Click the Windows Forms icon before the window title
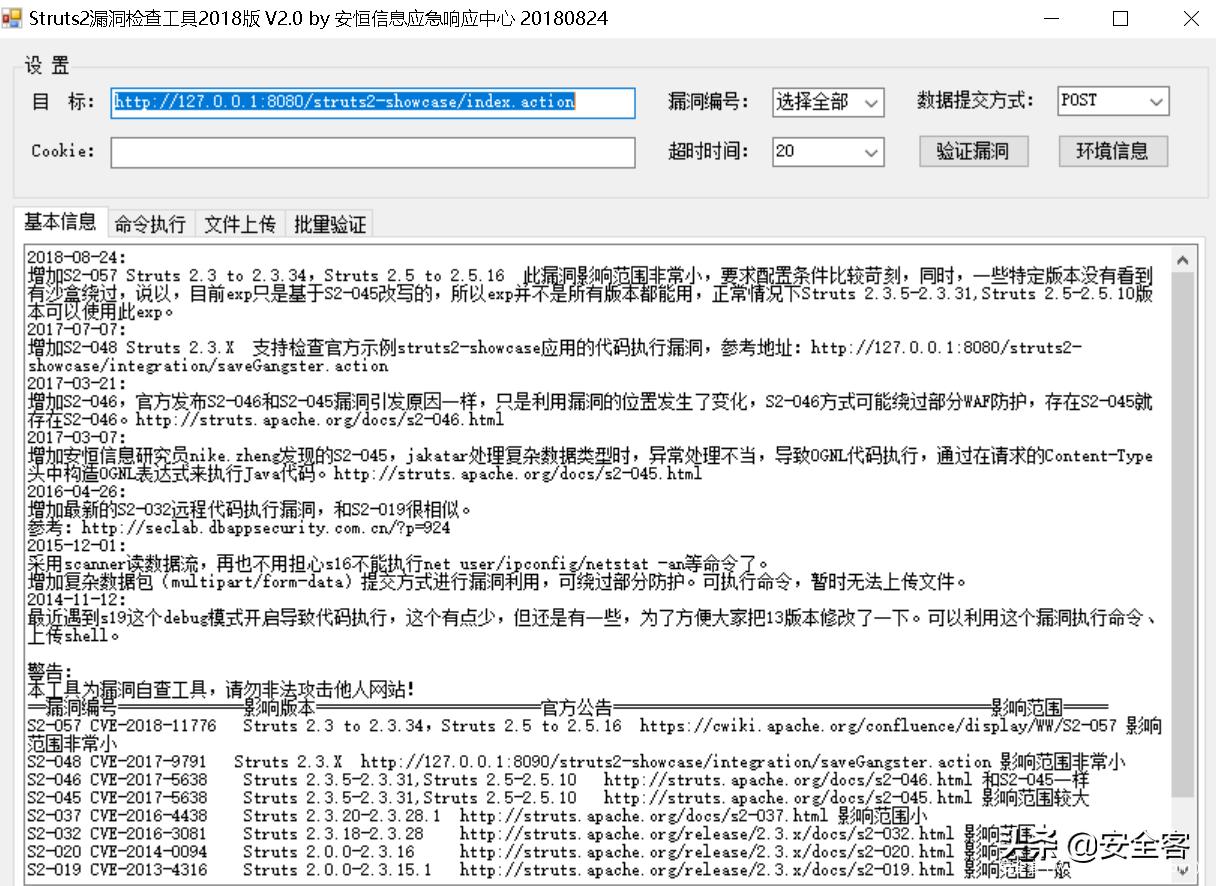This screenshot has height=886, width=1216. (x=14, y=18)
